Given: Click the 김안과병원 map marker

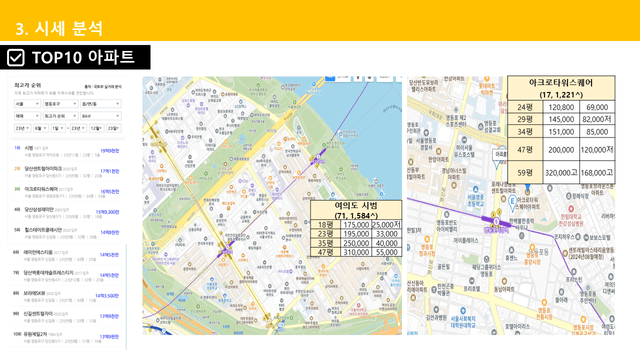Looking at the screenshot, I should pyautogui.click(x=436, y=310).
